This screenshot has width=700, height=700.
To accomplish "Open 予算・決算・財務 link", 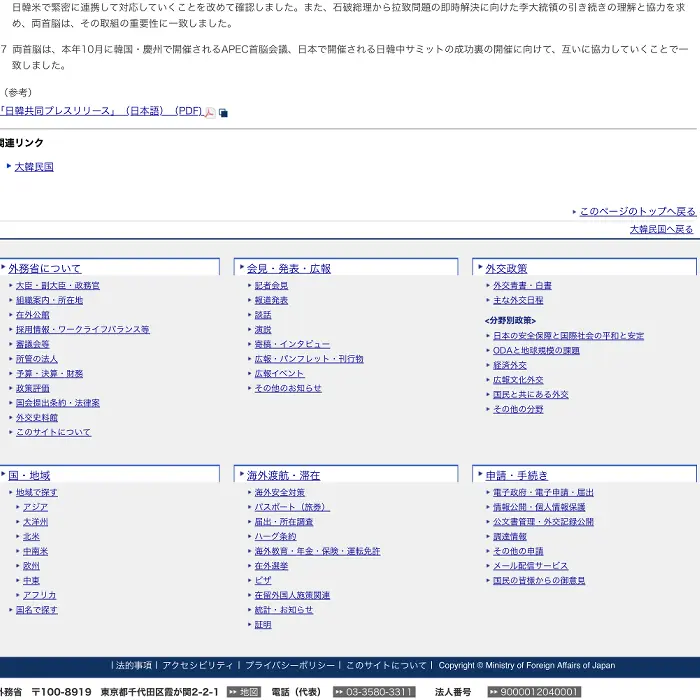I will (x=49, y=374).
